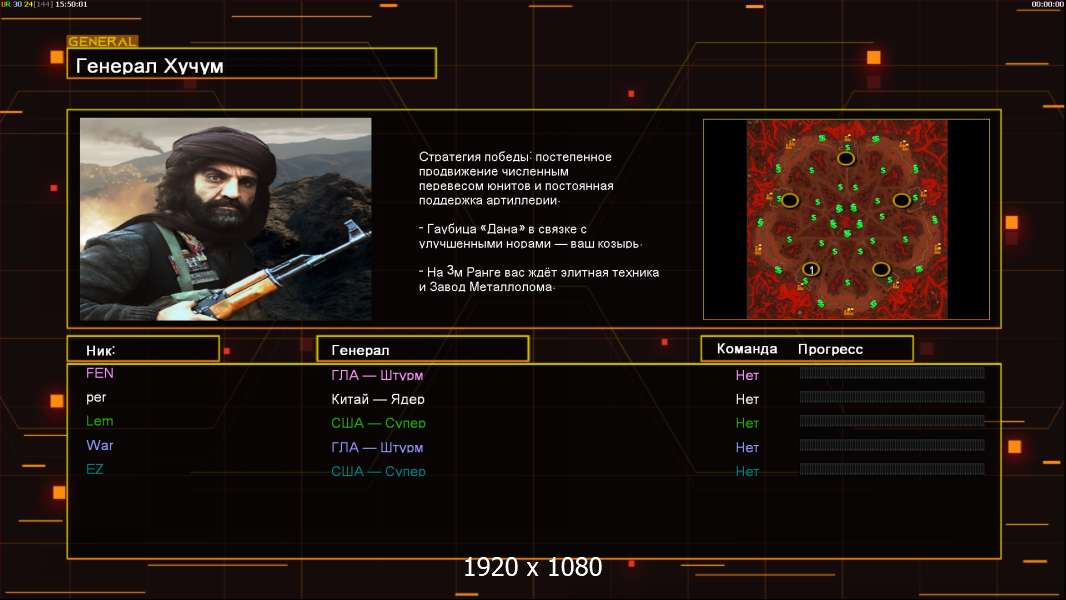
Task: Select the top start position circle on minimap
Action: click(846, 157)
